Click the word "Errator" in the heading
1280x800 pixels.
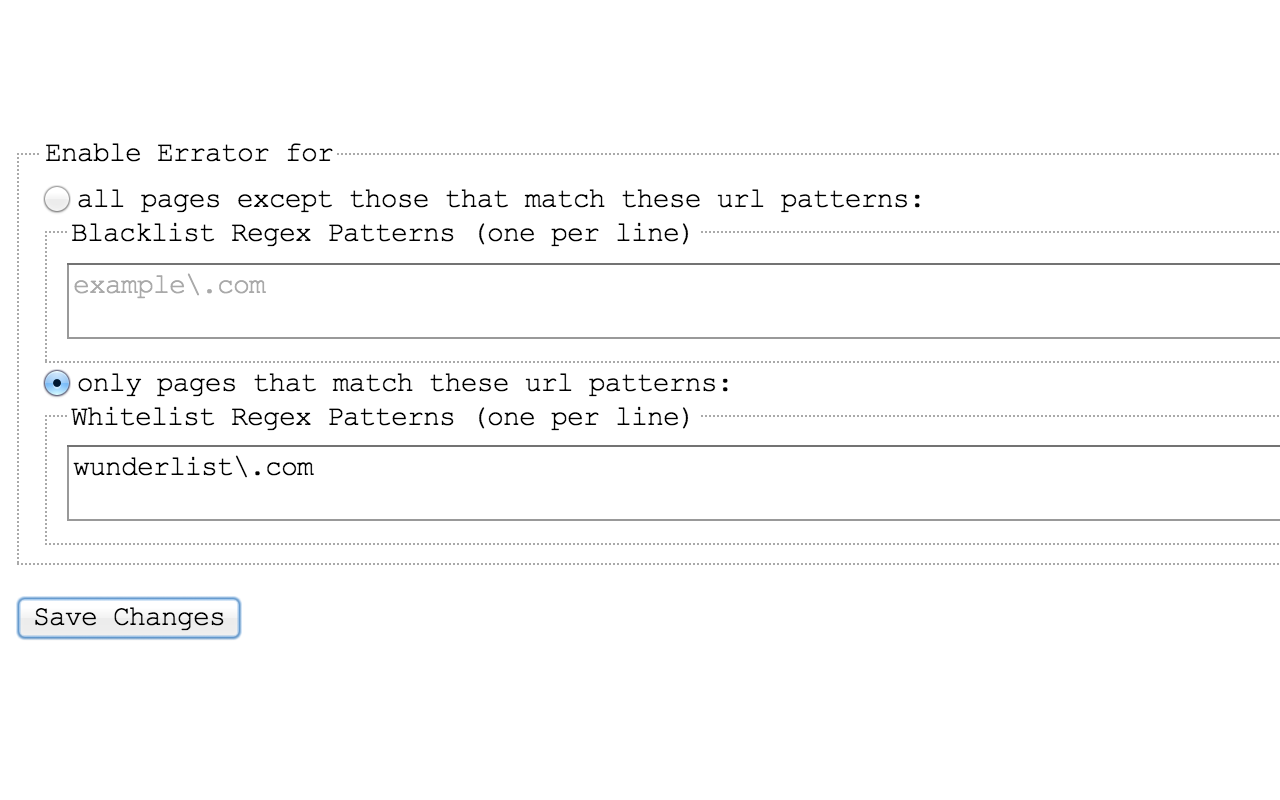[213, 153]
